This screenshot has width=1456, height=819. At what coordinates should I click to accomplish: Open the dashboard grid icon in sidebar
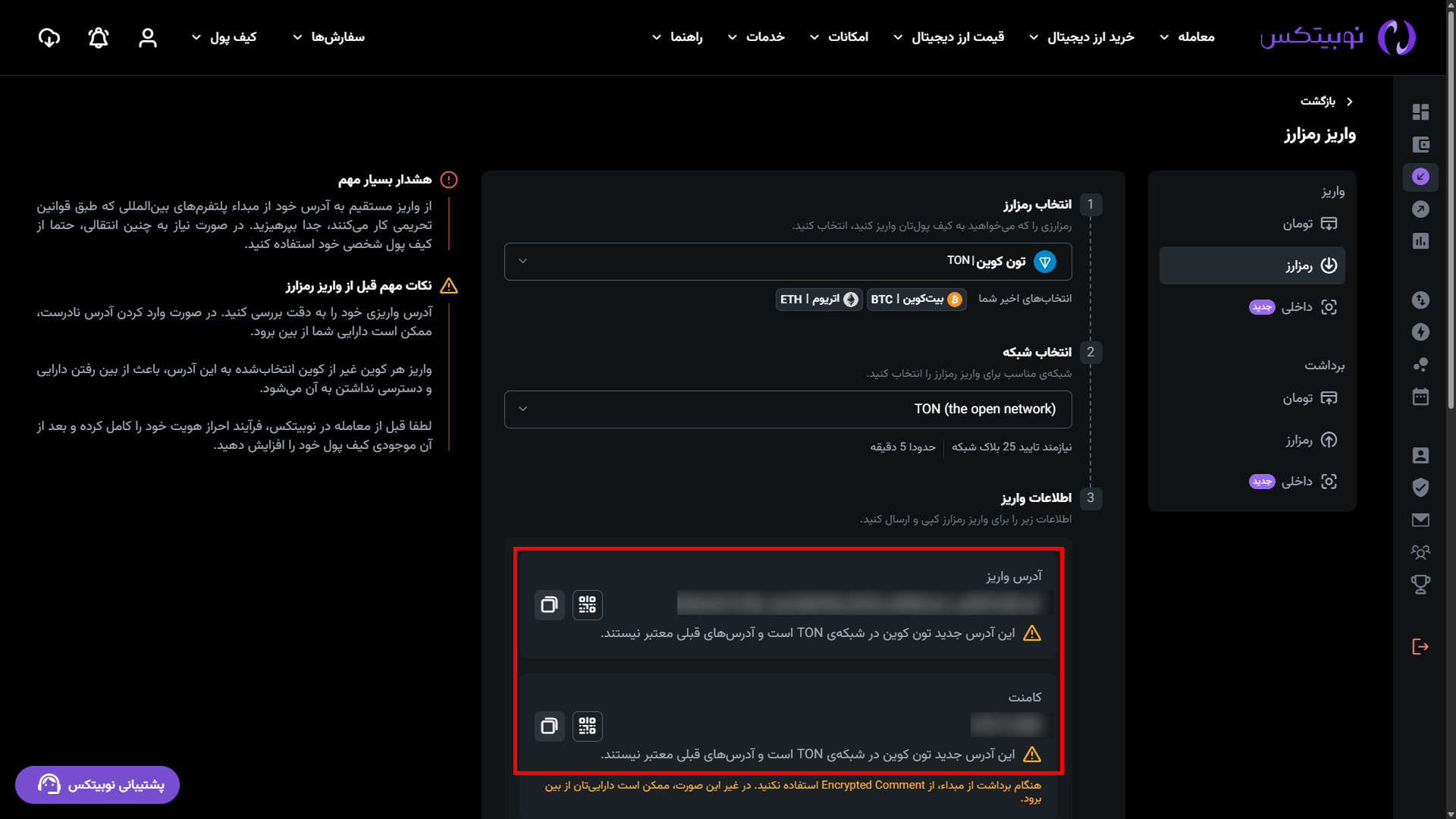(1420, 112)
